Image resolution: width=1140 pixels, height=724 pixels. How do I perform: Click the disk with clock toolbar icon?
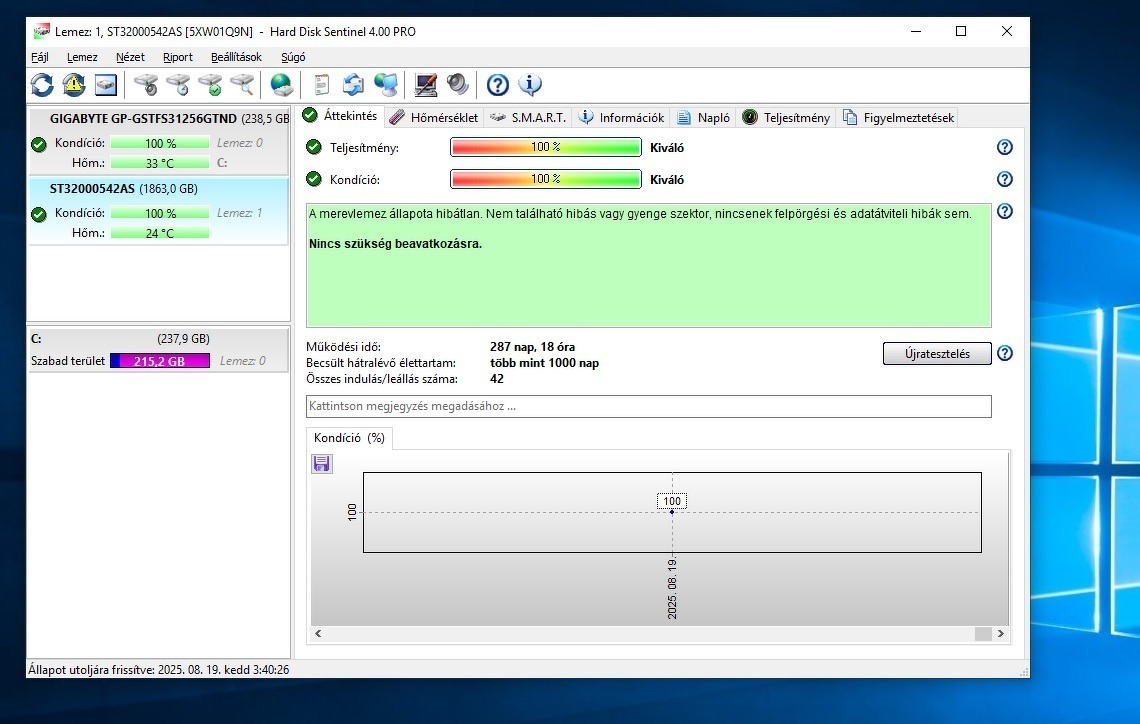coord(178,85)
